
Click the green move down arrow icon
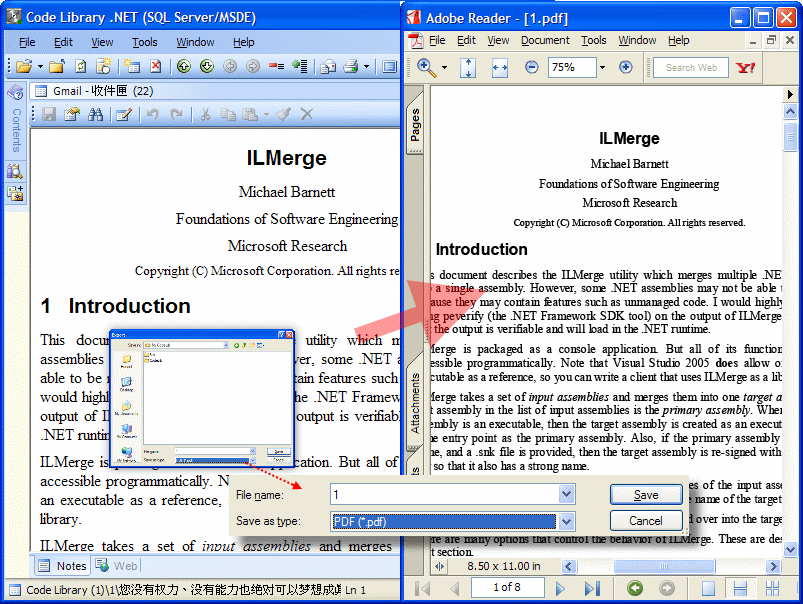pos(207,66)
